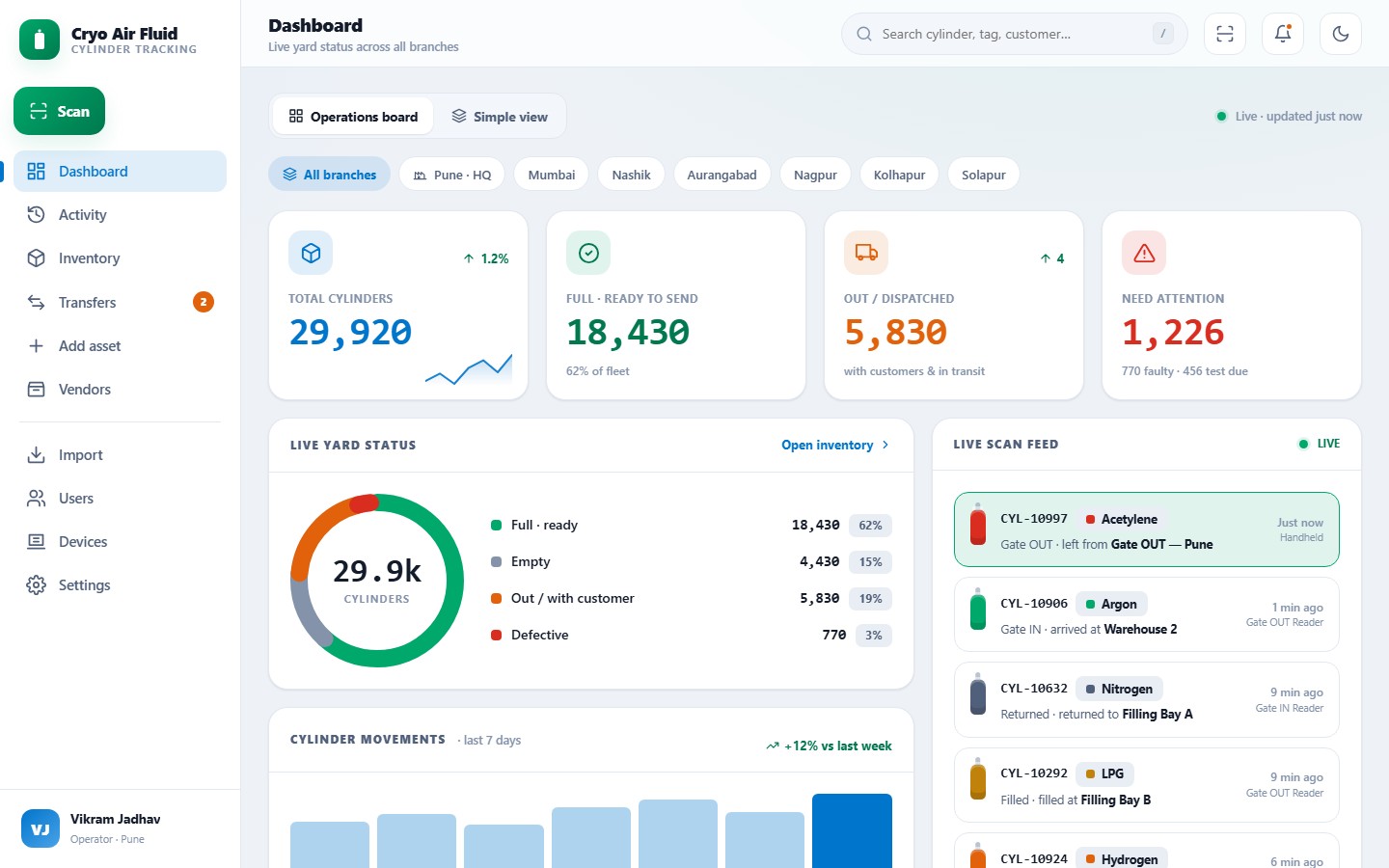Click the Need Attention warning icon

(1144, 253)
